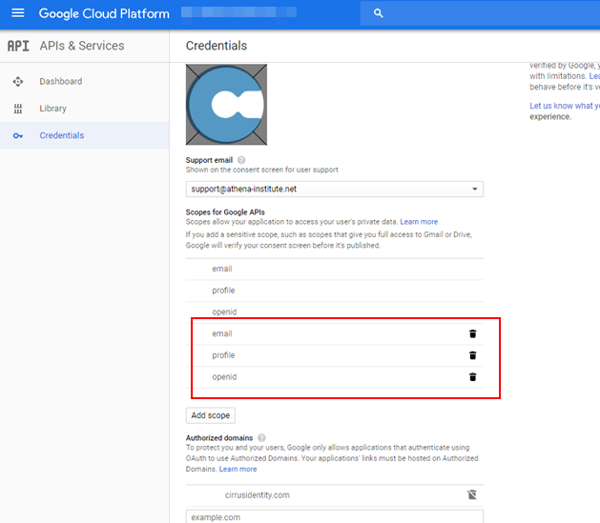Click the API logo icon
Viewport: 600px width, 523px height.
pyautogui.click(x=18, y=46)
